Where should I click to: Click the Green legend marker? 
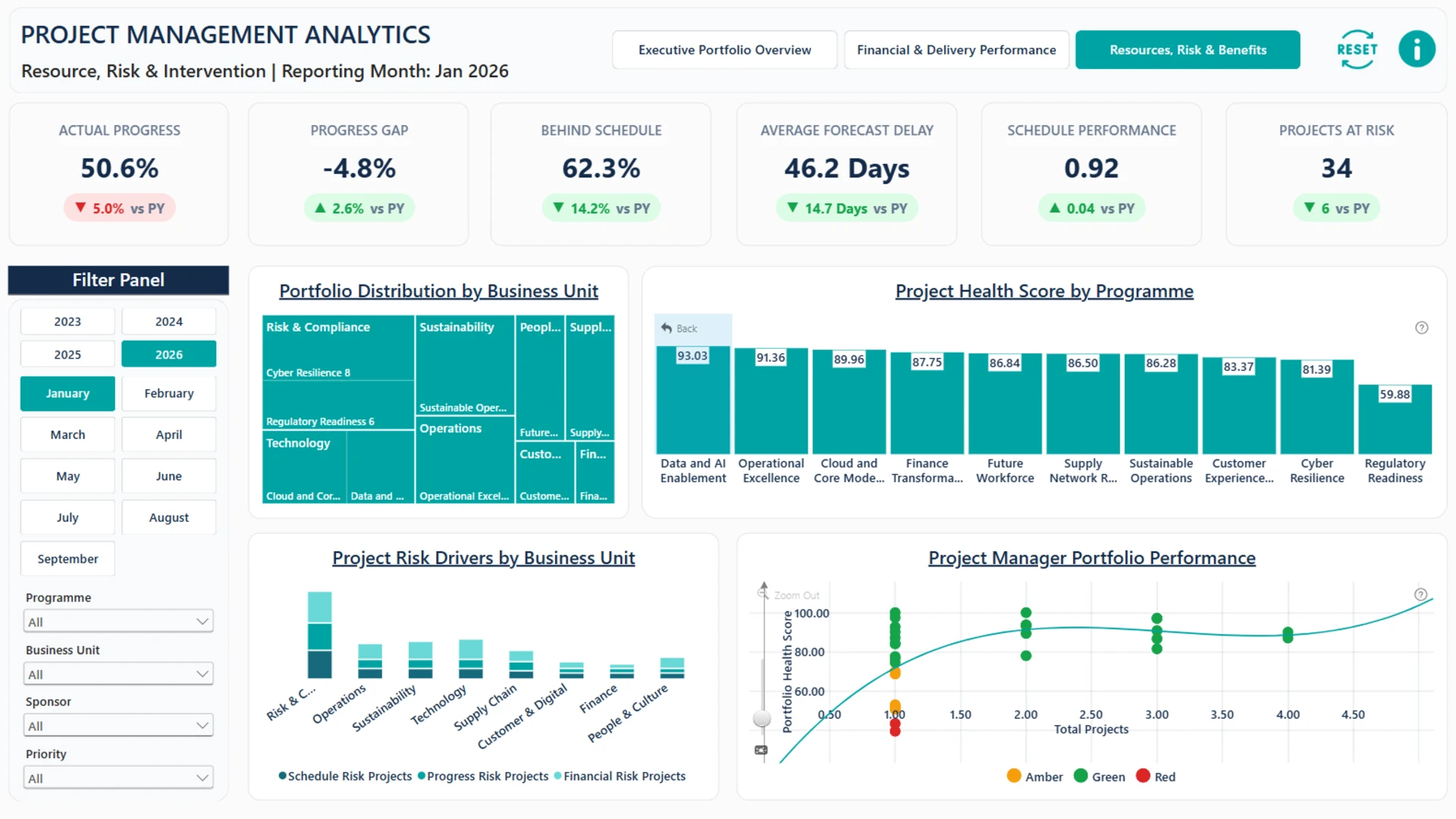tap(1081, 776)
